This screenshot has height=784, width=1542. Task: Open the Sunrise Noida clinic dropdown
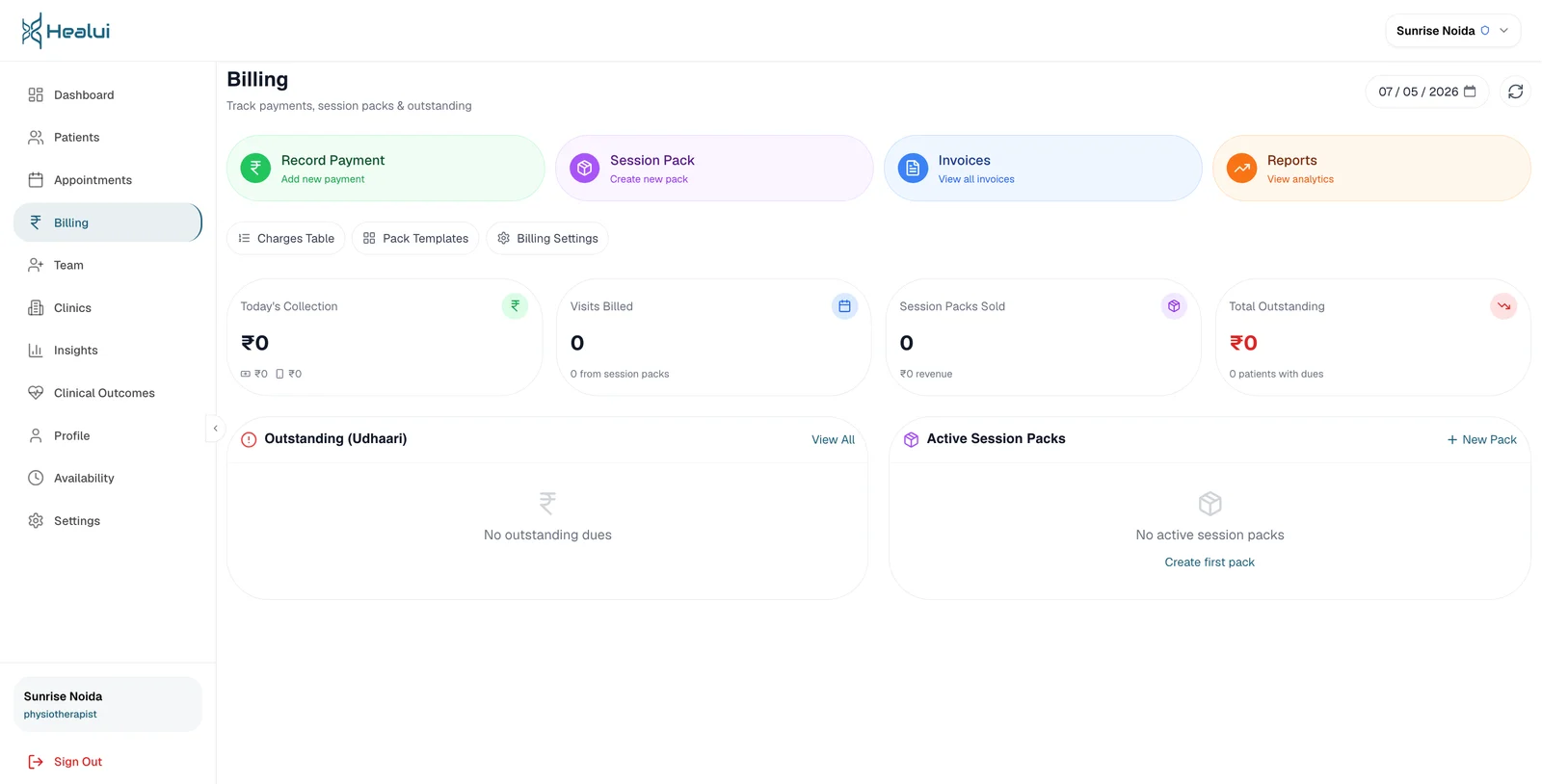(1452, 31)
